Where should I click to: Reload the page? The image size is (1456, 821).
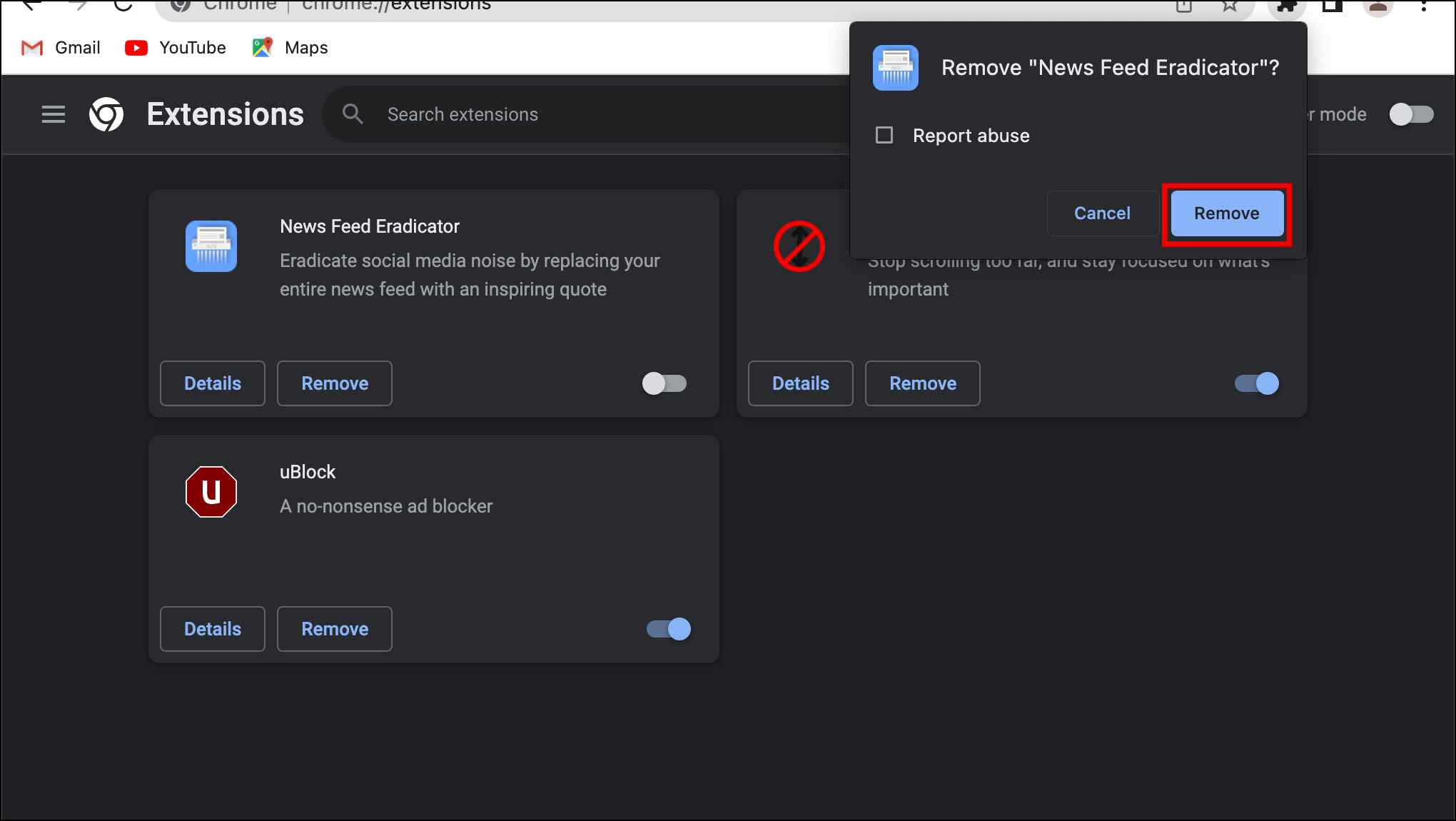[x=123, y=5]
